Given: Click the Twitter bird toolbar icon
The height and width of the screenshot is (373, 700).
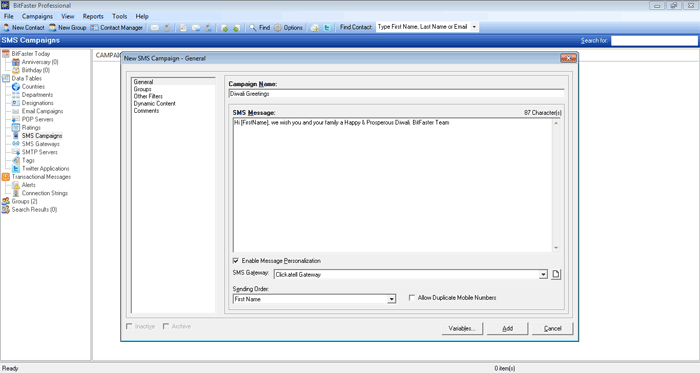Looking at the screenshot, I should coord(327,28).
